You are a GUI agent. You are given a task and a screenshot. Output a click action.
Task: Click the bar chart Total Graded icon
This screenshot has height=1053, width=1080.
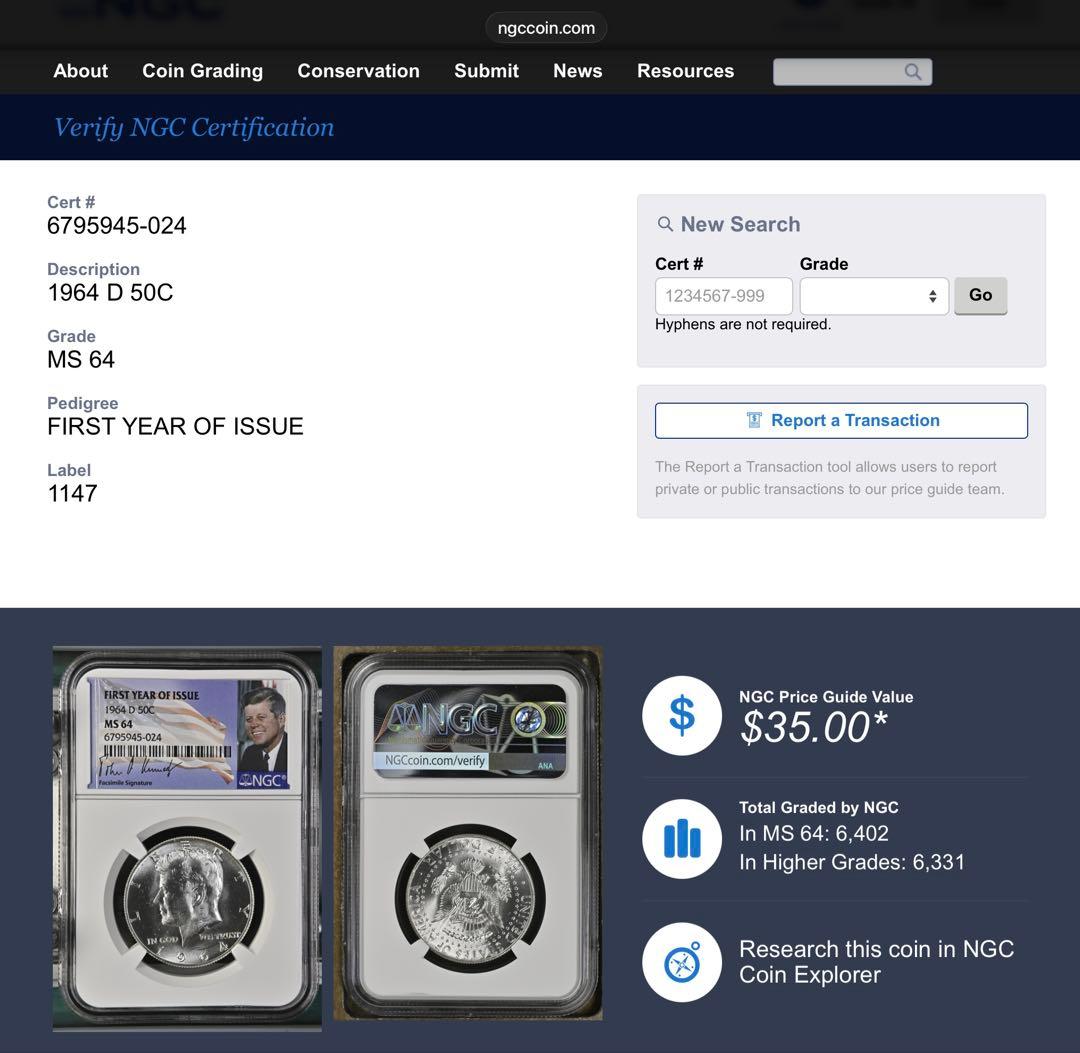[x=682, y=838]
